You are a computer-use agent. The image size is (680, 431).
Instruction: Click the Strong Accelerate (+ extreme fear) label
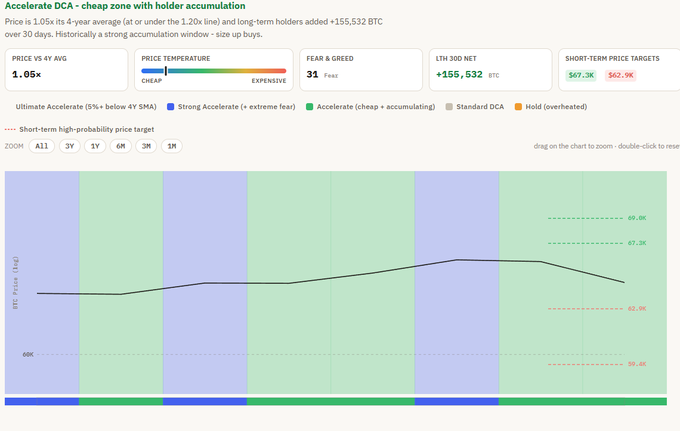[x=236, y=107]
